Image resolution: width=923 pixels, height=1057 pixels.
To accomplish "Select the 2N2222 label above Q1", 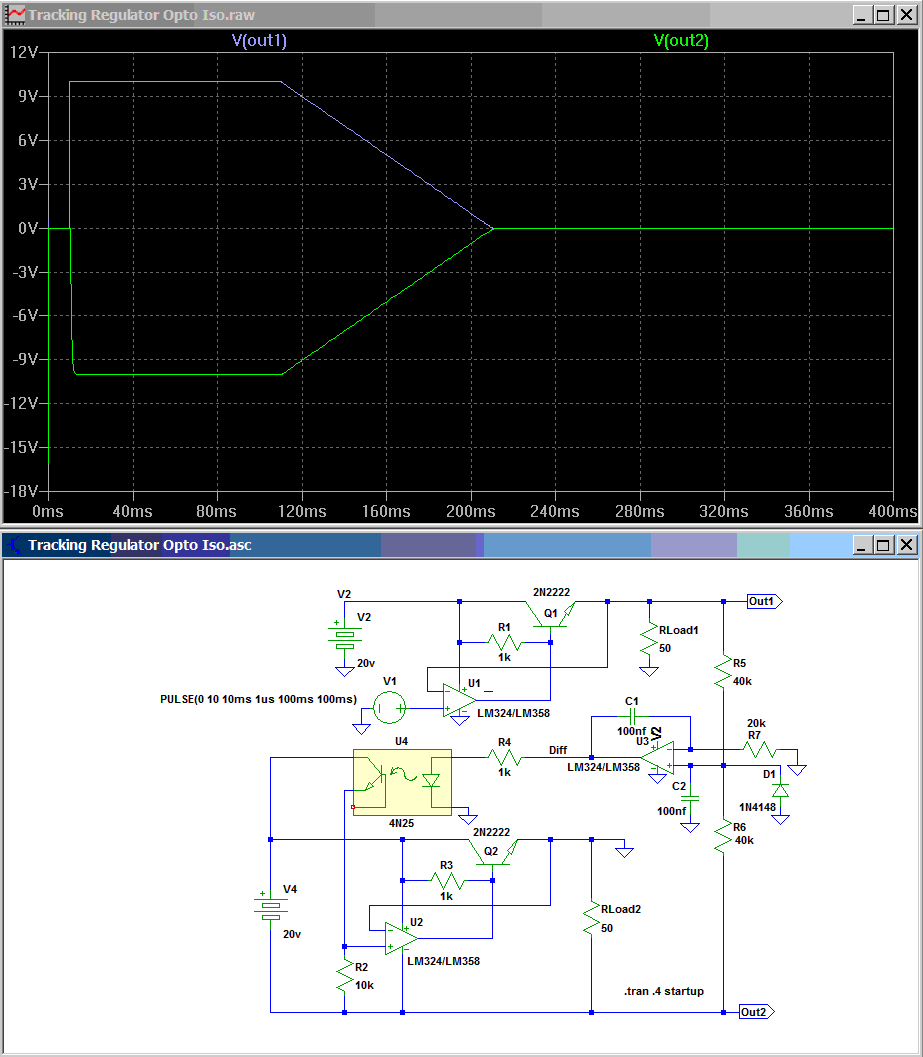I will [552, 592].
